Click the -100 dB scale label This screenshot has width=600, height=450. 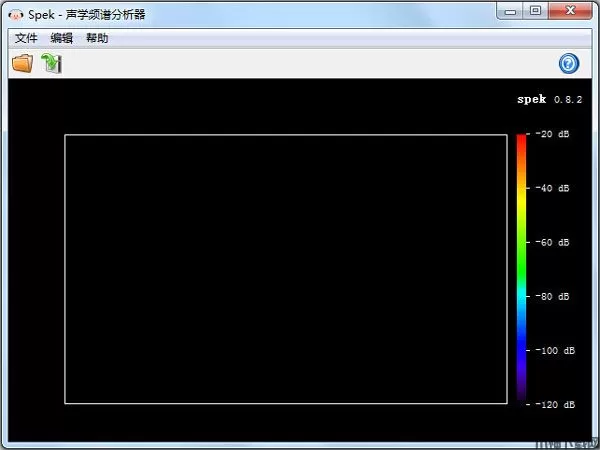click(x=555, y=351)
